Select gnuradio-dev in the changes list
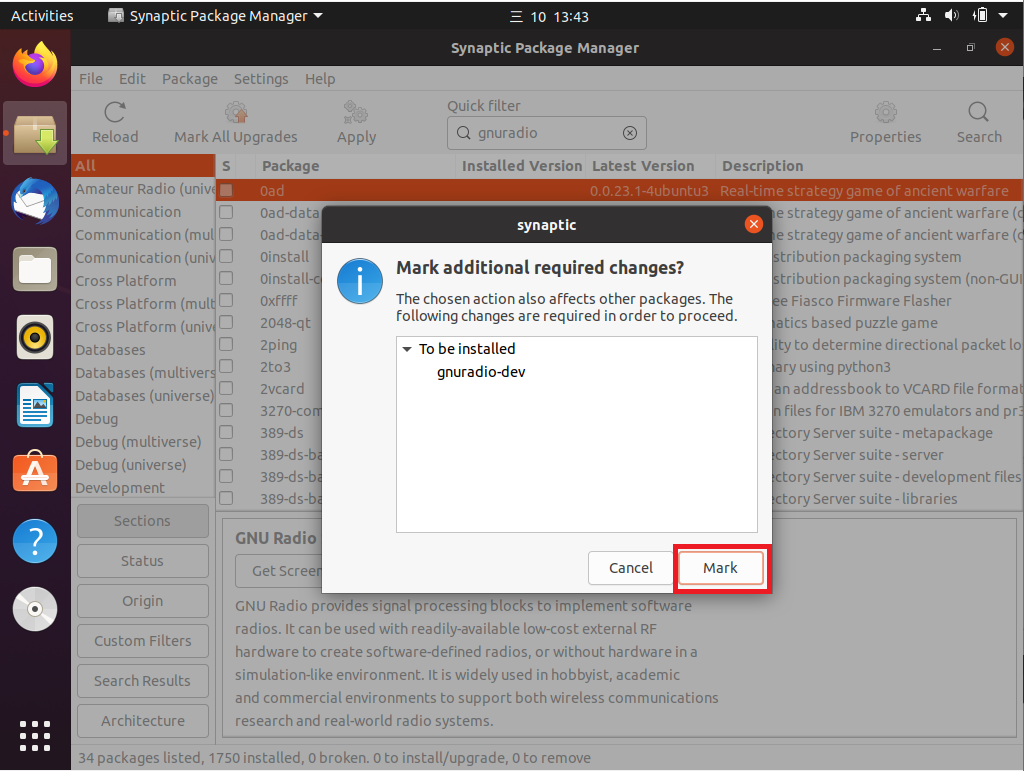Screen dimensions: 1024x771 pyautogui.click(x=481, y=372)
